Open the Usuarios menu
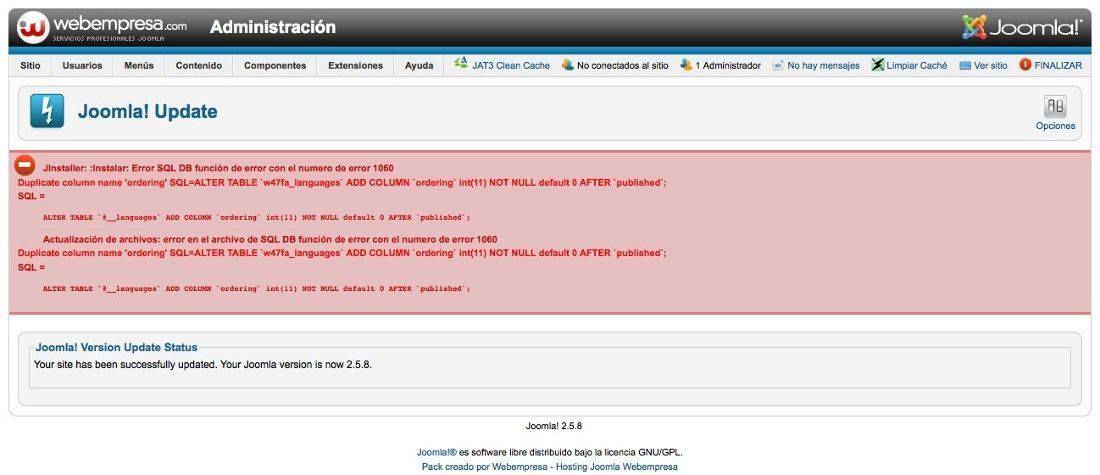This screenshot has width=1100, height=475. (82, 65)
